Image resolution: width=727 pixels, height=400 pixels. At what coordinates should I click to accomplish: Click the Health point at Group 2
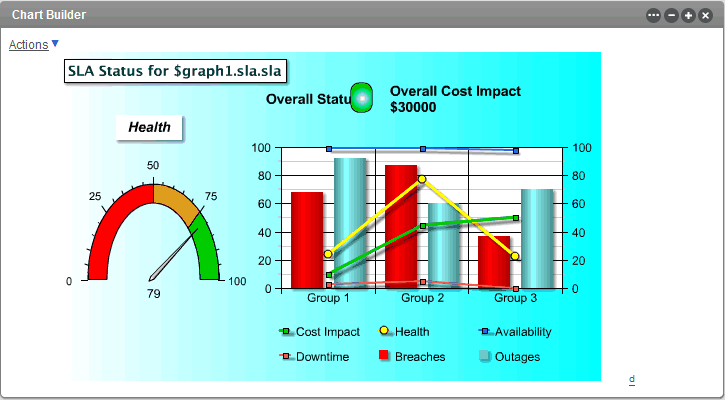pos(421,179)
